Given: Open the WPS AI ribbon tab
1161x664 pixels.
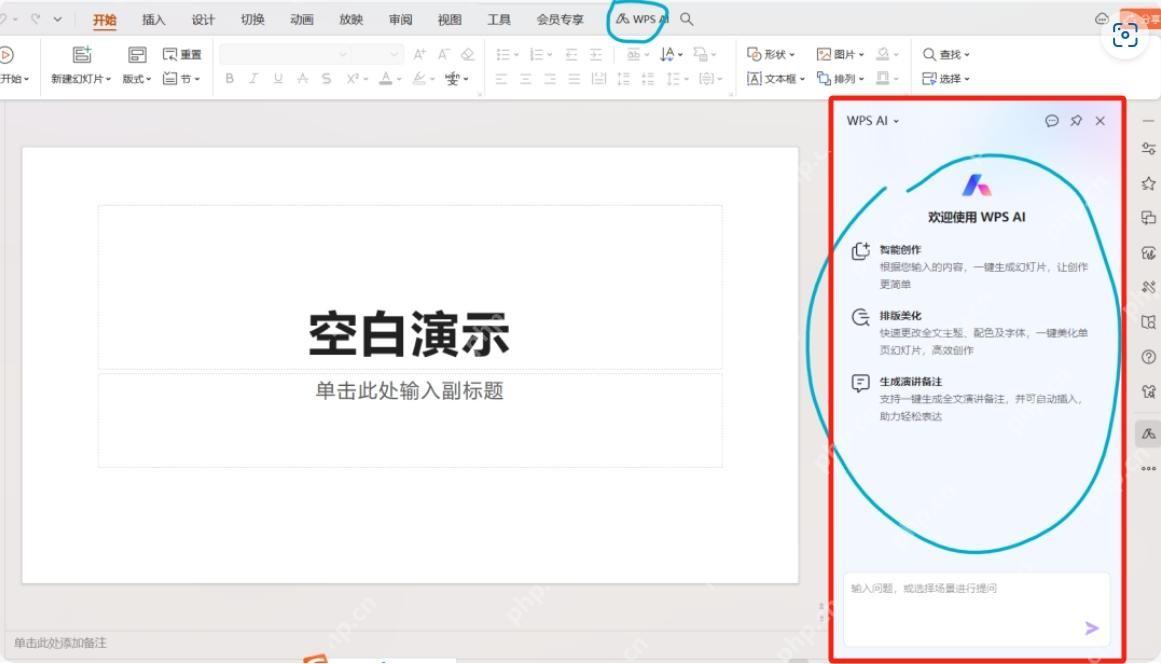Looking at the screenshot, I should [641, 19].
